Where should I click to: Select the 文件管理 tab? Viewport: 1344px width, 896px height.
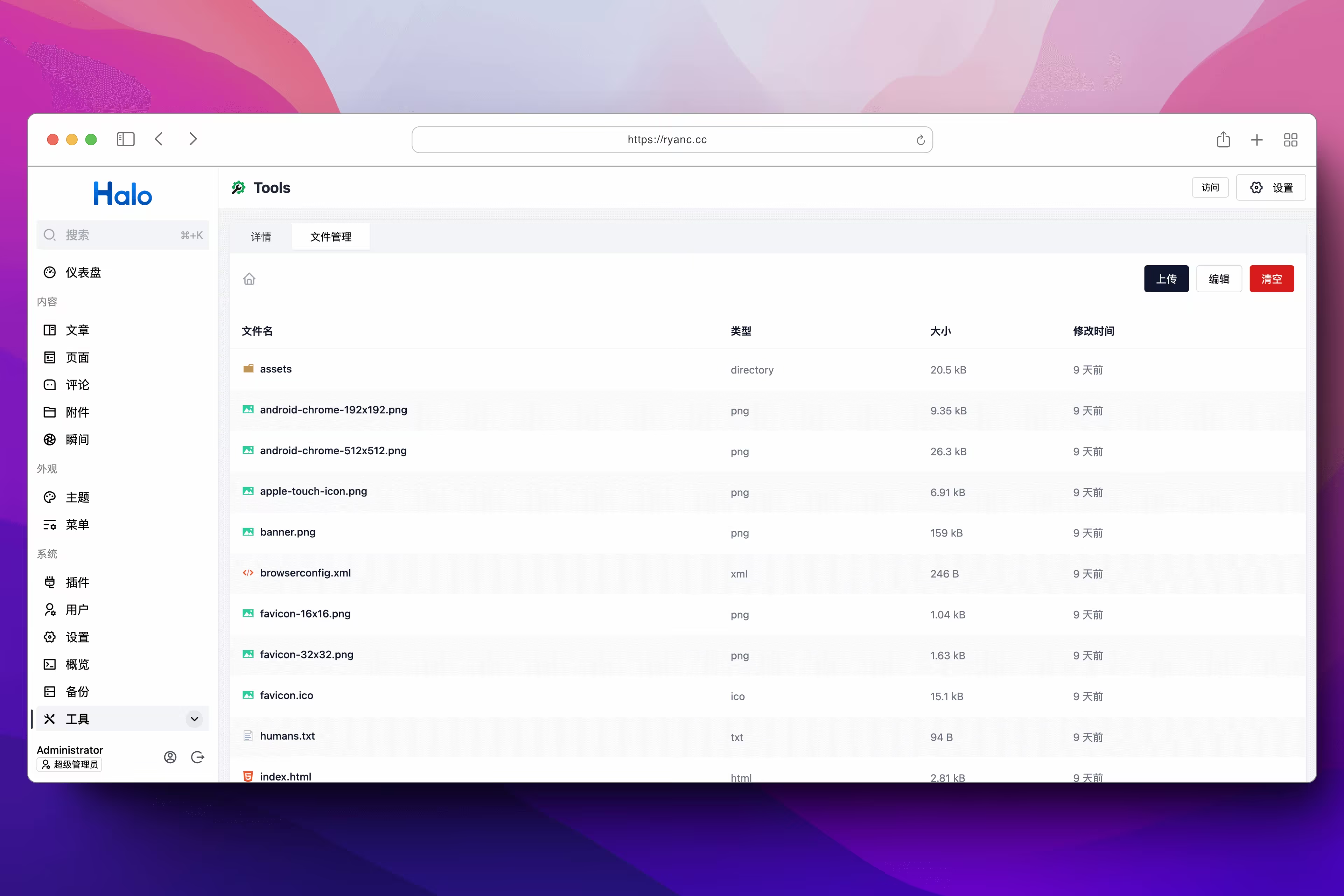[x=330, y=237]
